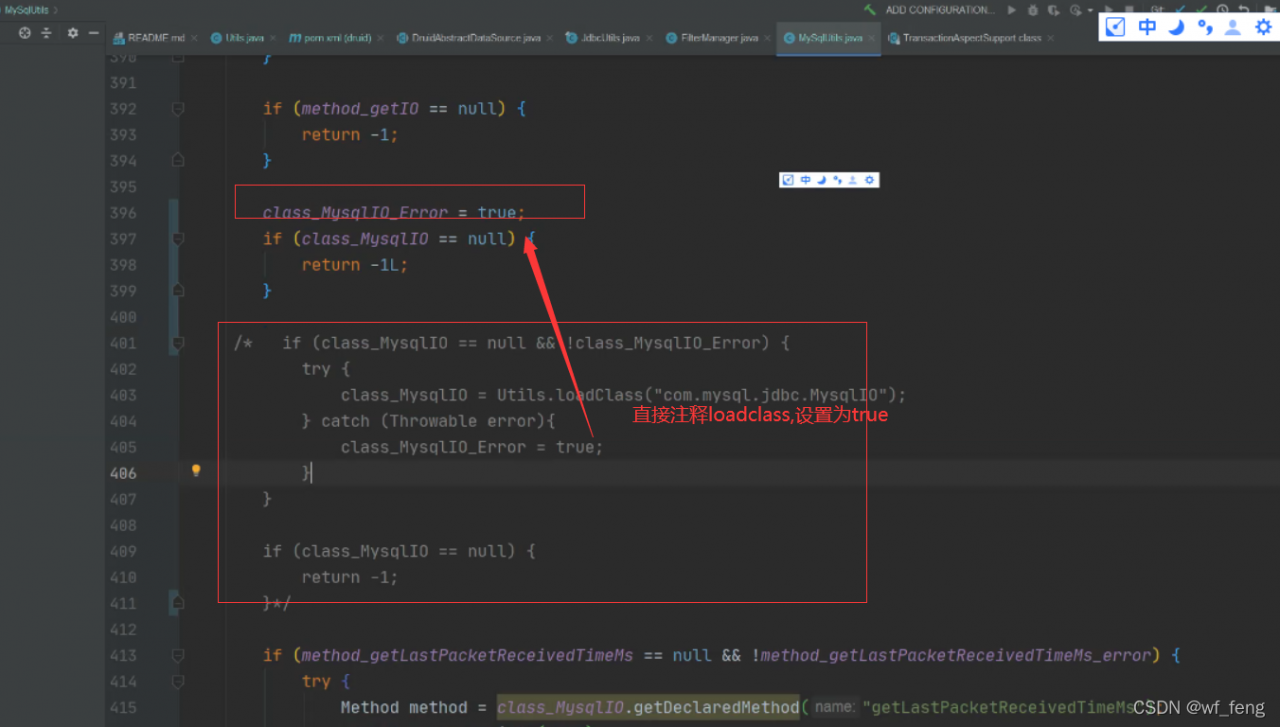Close the README.md tab
1280x727 pixels.
pyautogui.click(x=194, y=38)
